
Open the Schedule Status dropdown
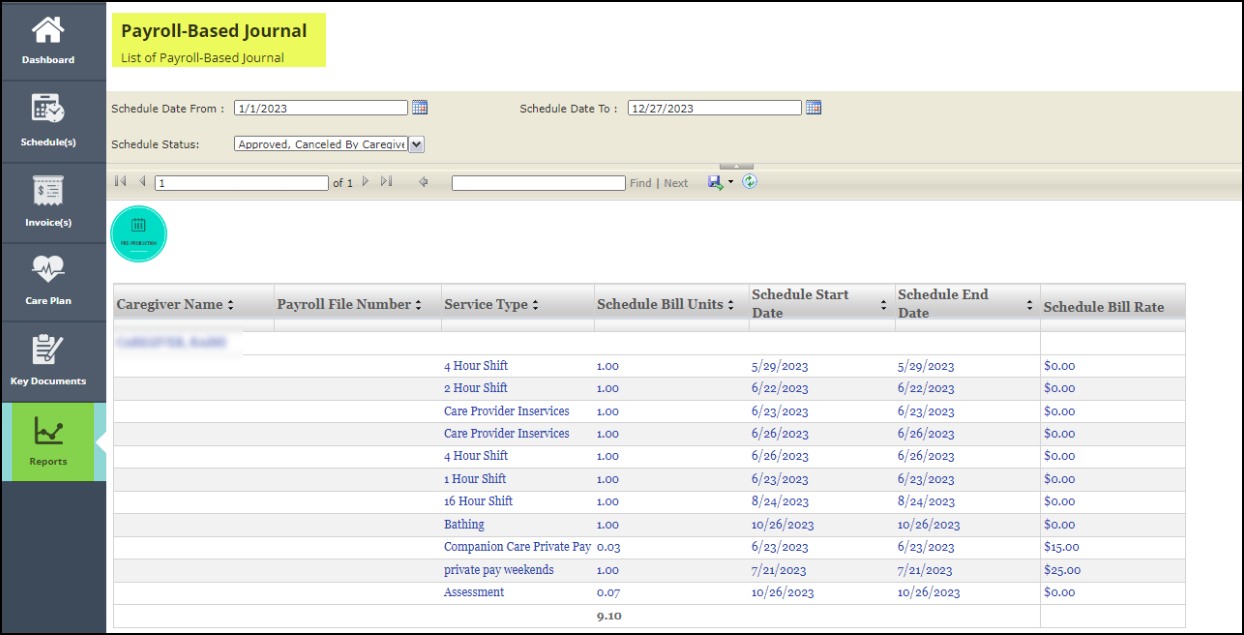(416, 144)
